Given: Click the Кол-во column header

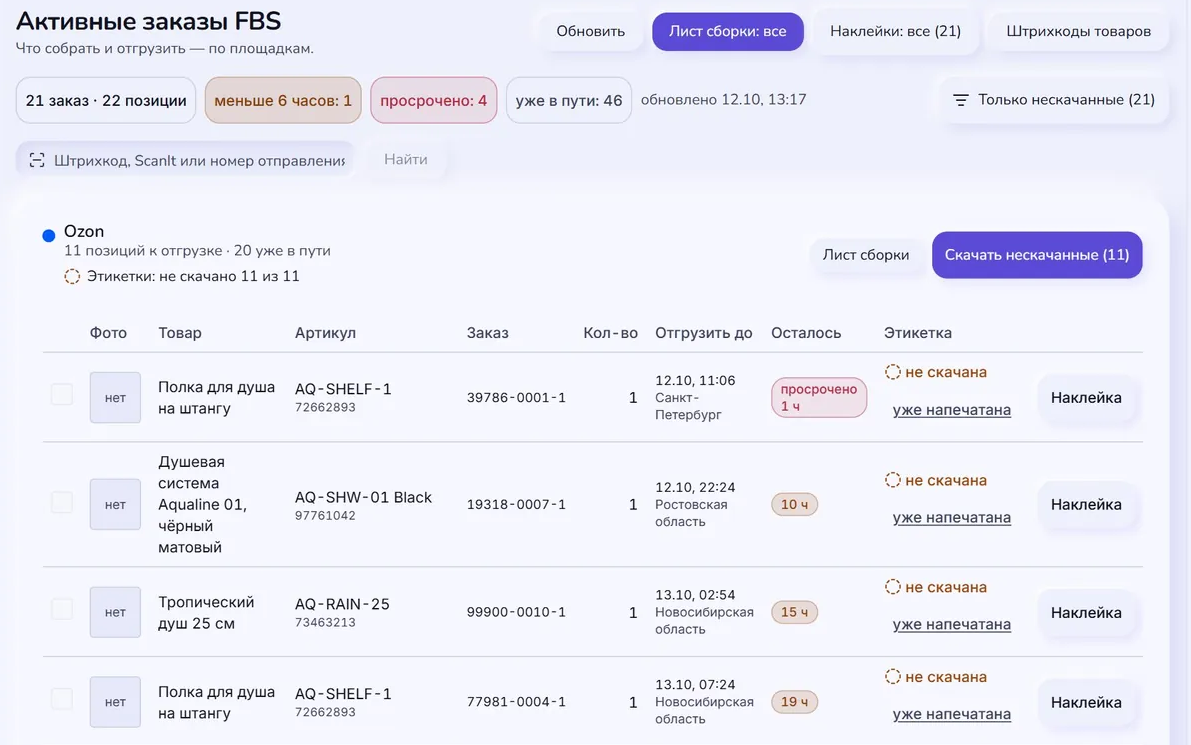Looking at the screenshot, I should click(x=611, y=333).
